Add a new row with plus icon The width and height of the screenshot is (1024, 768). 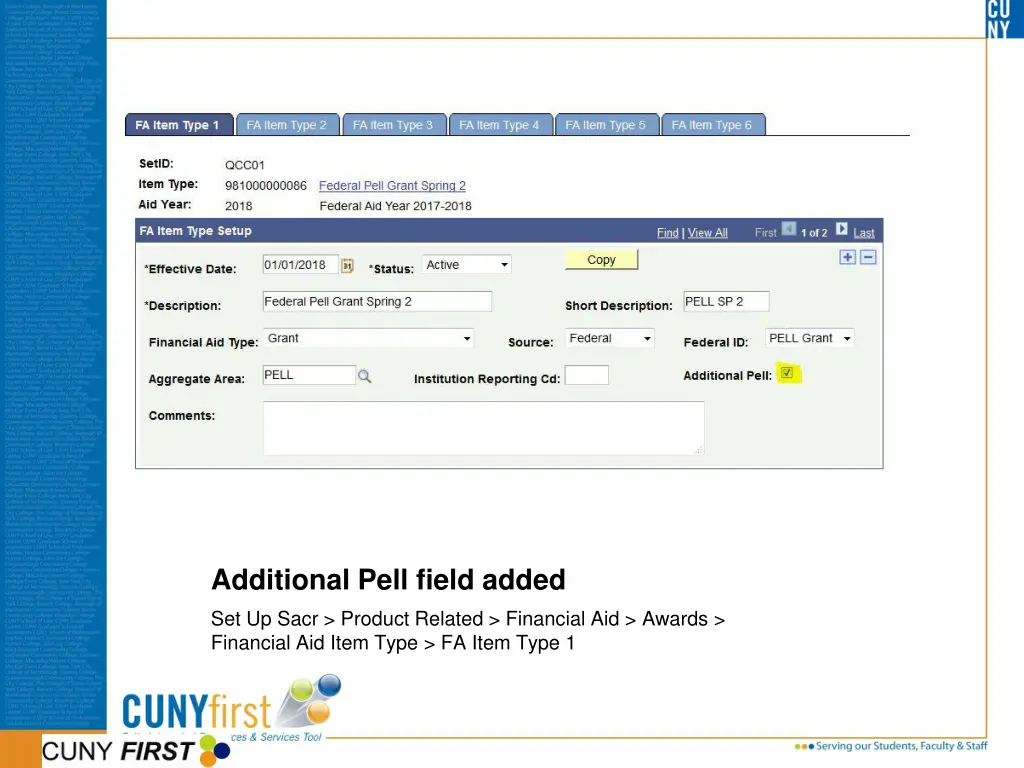point(848,257)
